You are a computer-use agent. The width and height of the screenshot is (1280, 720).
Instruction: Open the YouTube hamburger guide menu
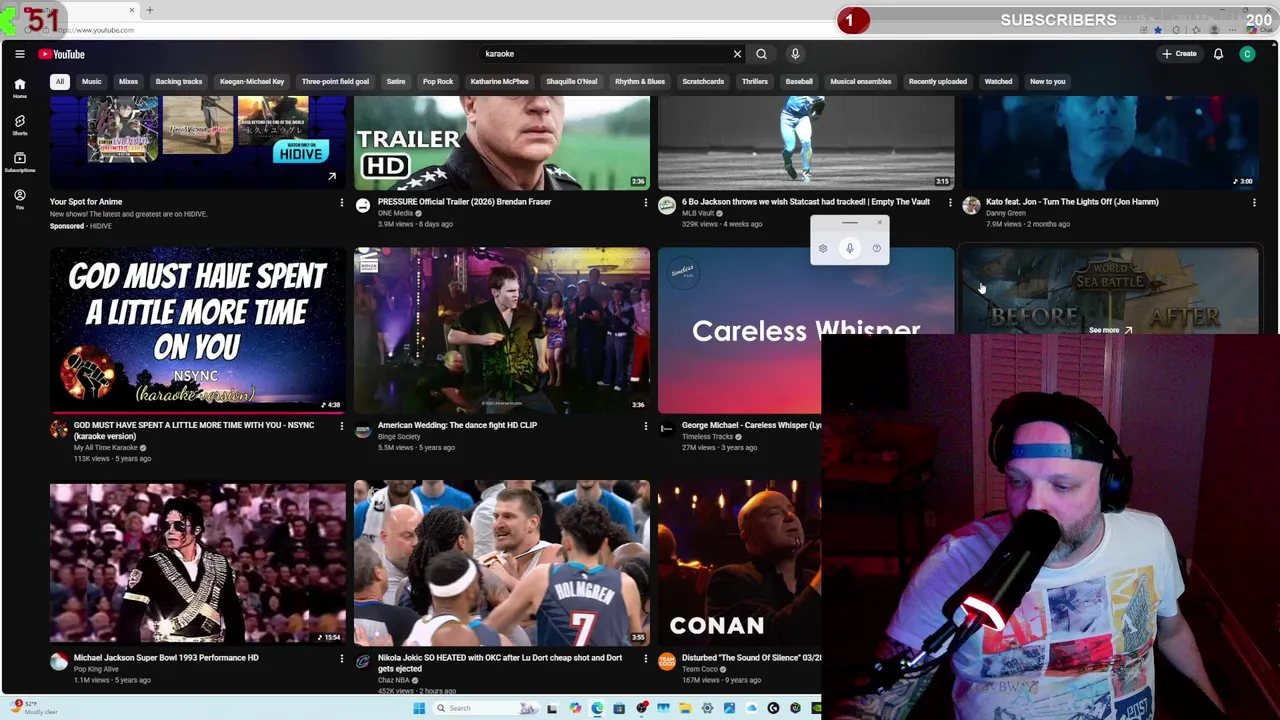[x=19, y=54]
